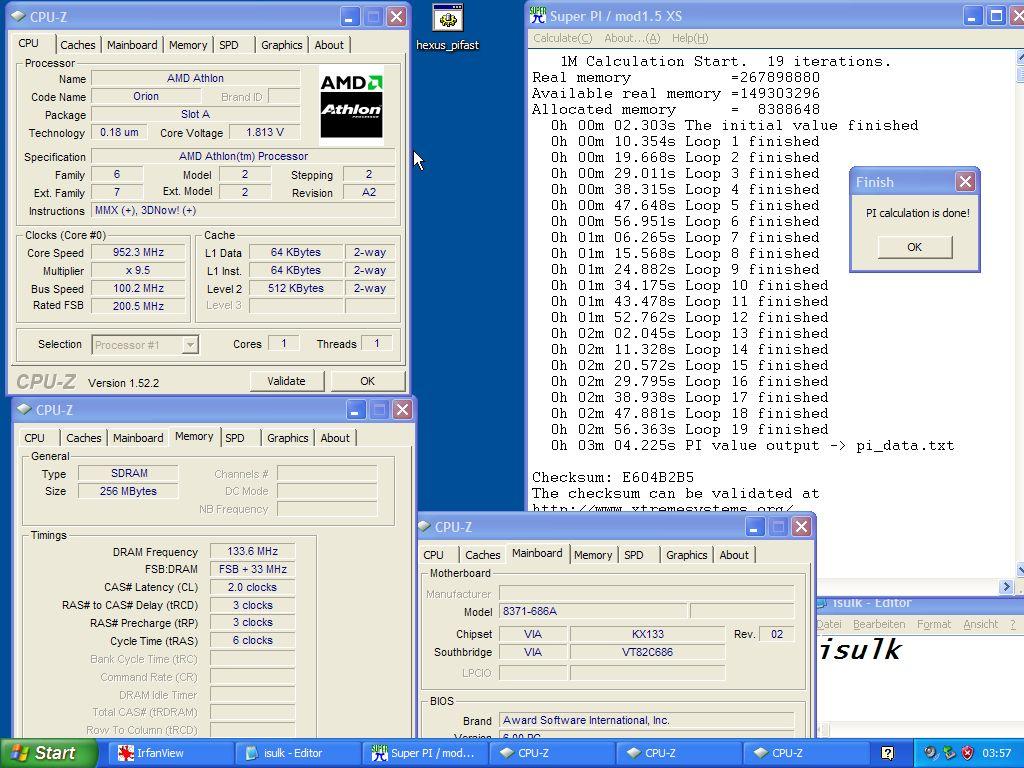Click the Code Name Orion field
The width and height of the screenshot is (1024, 768).
[x=146, y=96]
